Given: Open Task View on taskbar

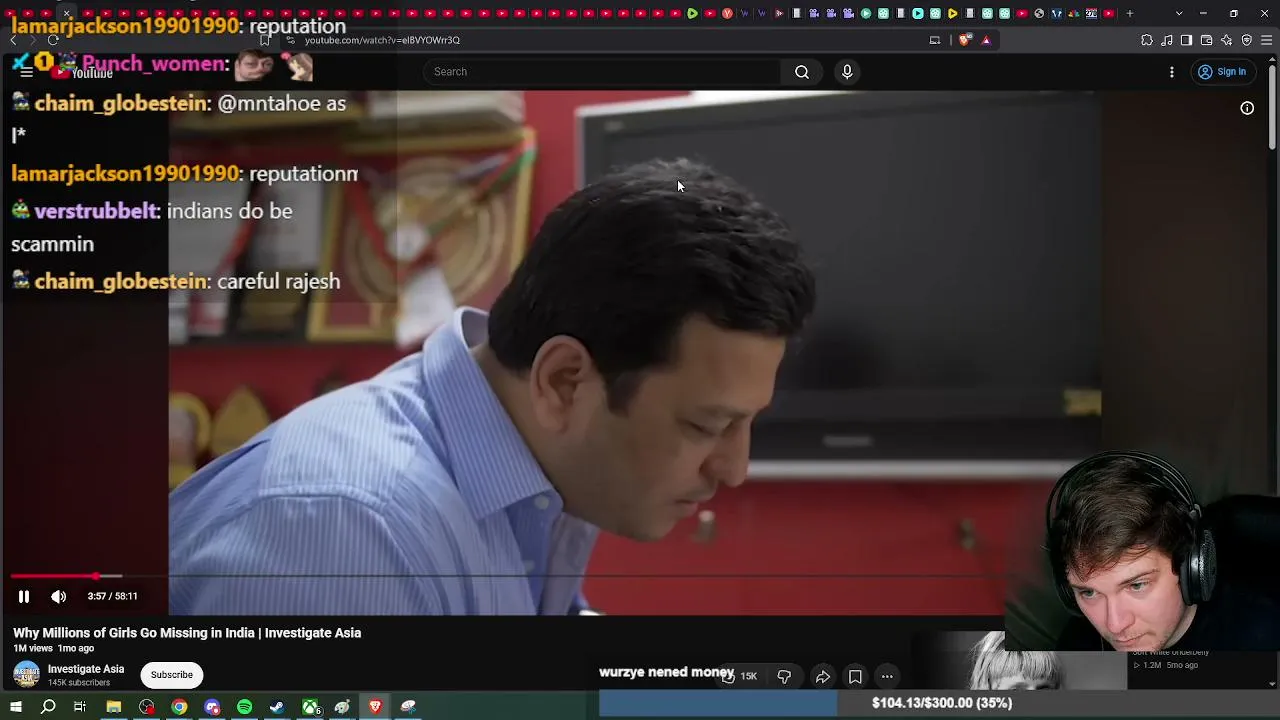Looking at the screenshot, I should [x=80, y=707].
